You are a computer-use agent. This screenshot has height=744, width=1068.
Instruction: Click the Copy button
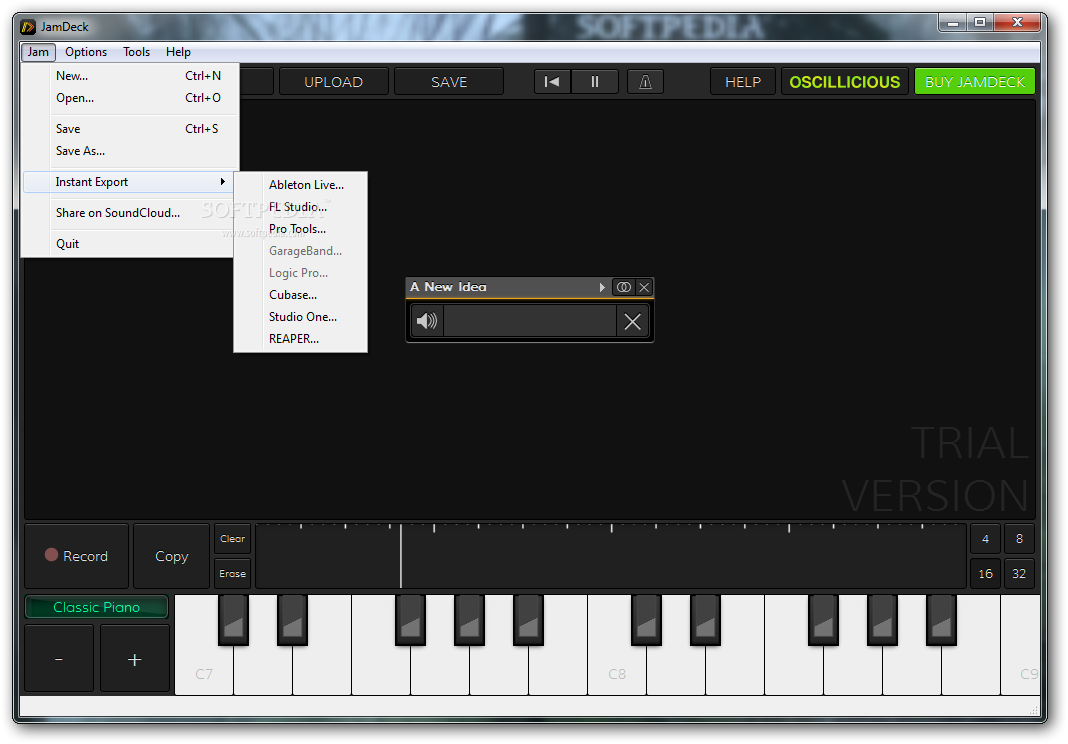point(172,556)
